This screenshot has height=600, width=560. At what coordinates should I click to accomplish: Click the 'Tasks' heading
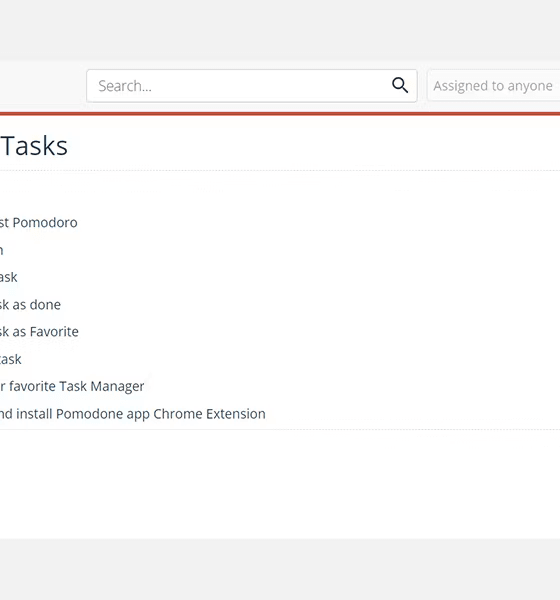pos(34,146)
